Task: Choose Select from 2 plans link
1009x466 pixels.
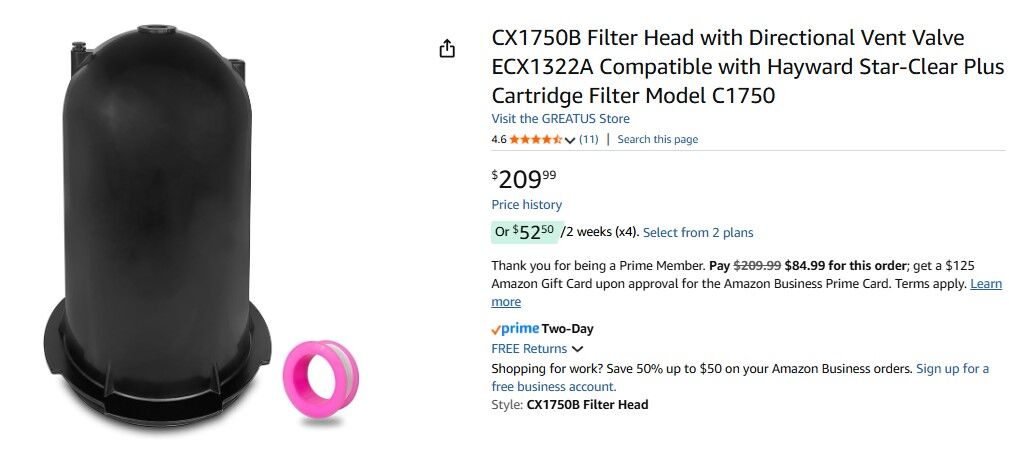Action: pos(698,233)
